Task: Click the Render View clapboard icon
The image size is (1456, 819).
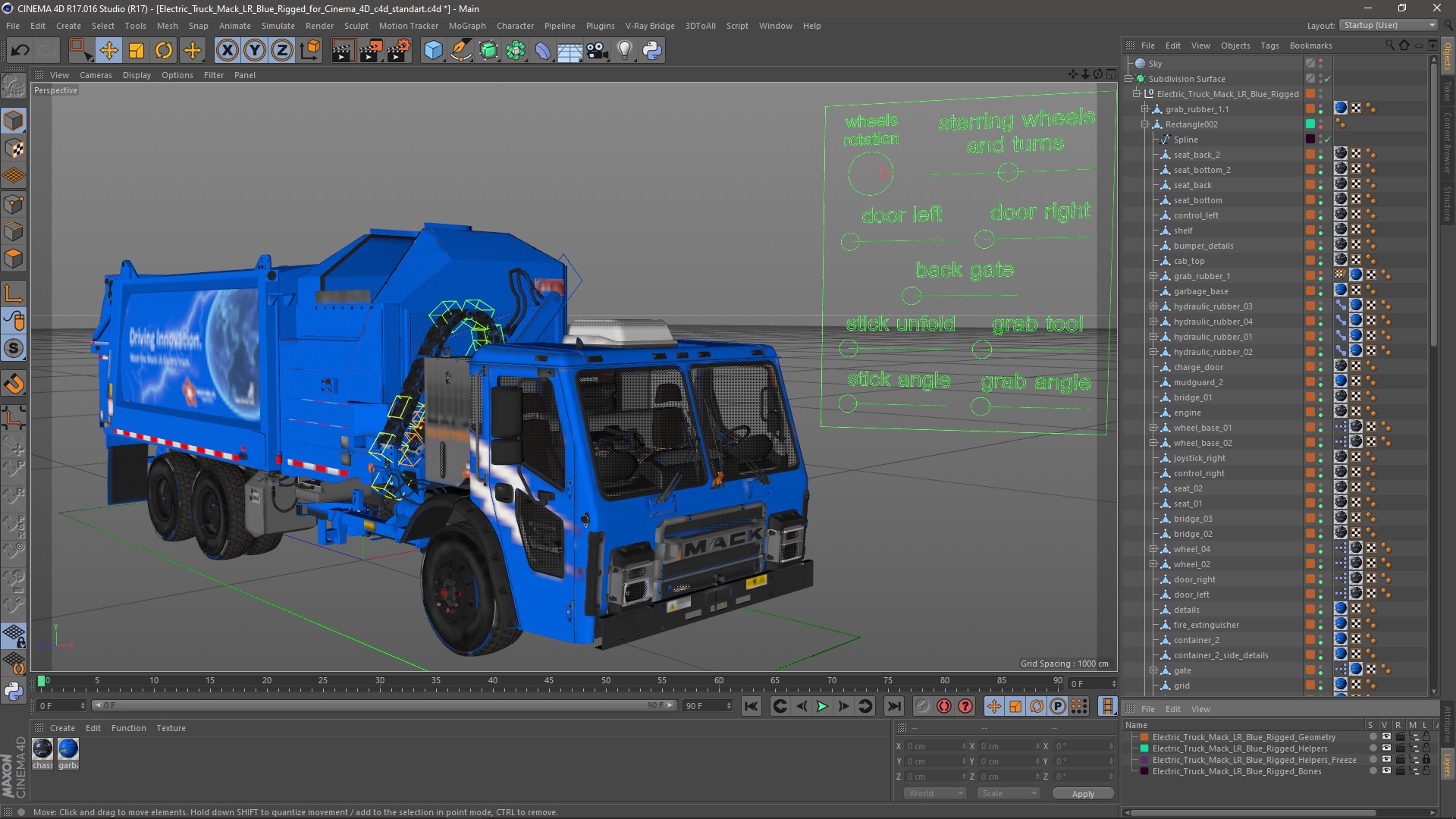Action: (343, 51)
